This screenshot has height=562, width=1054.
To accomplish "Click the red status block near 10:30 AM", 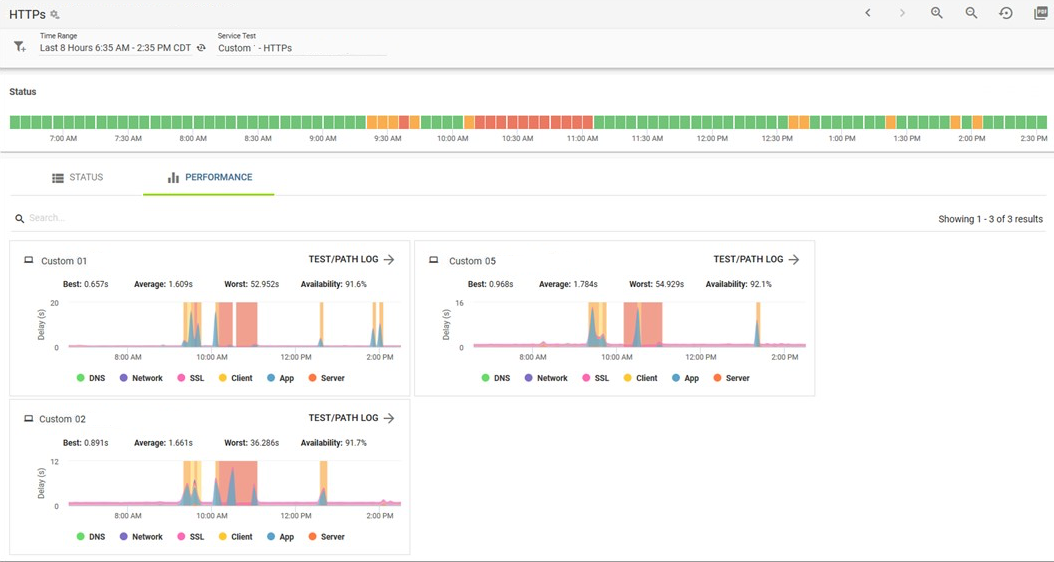I will point(512,122).
